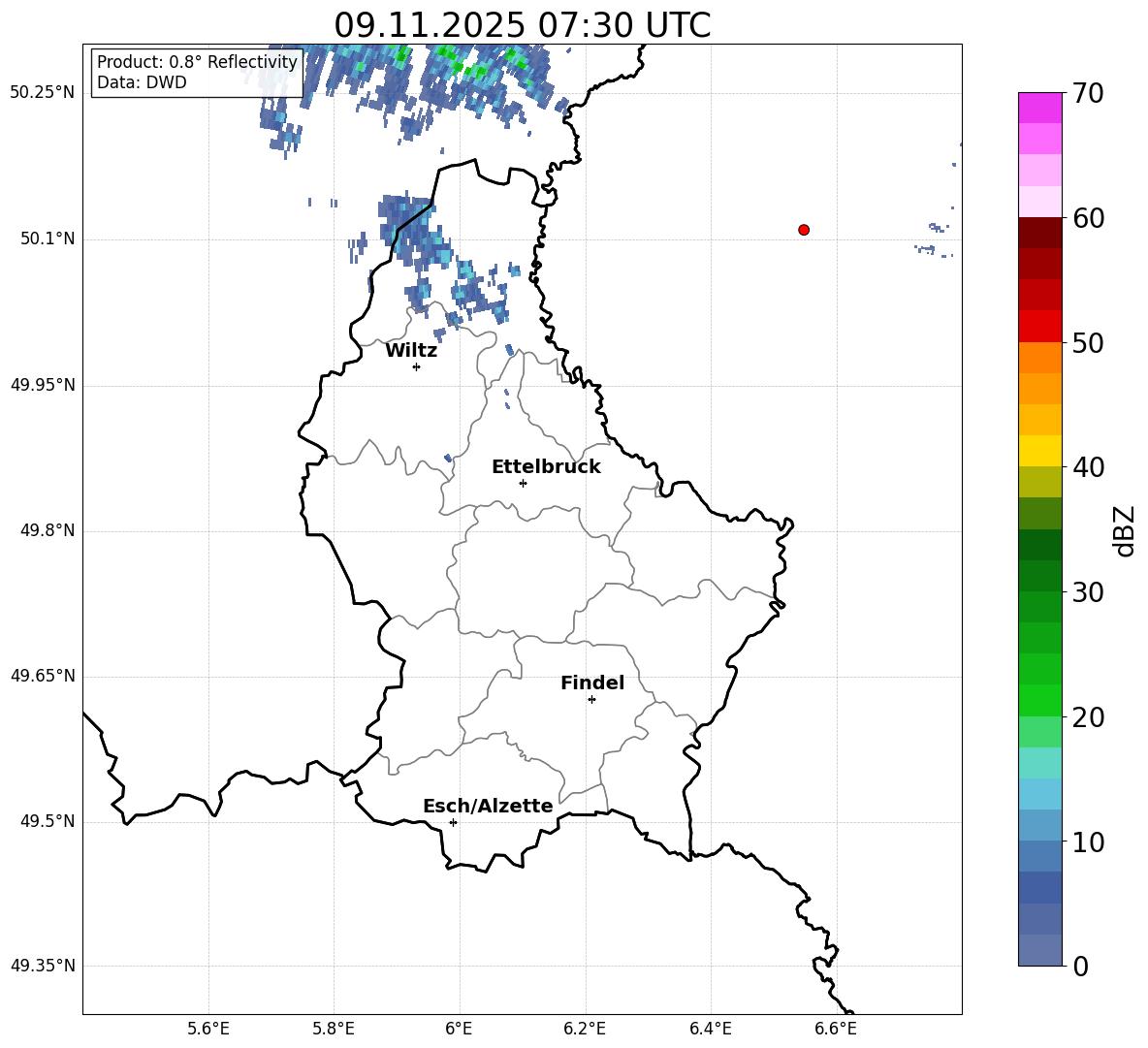This screenshot has height=1048, width=1148.
Task: Click the 49.65°N latitude label
Action: (43, 675)
